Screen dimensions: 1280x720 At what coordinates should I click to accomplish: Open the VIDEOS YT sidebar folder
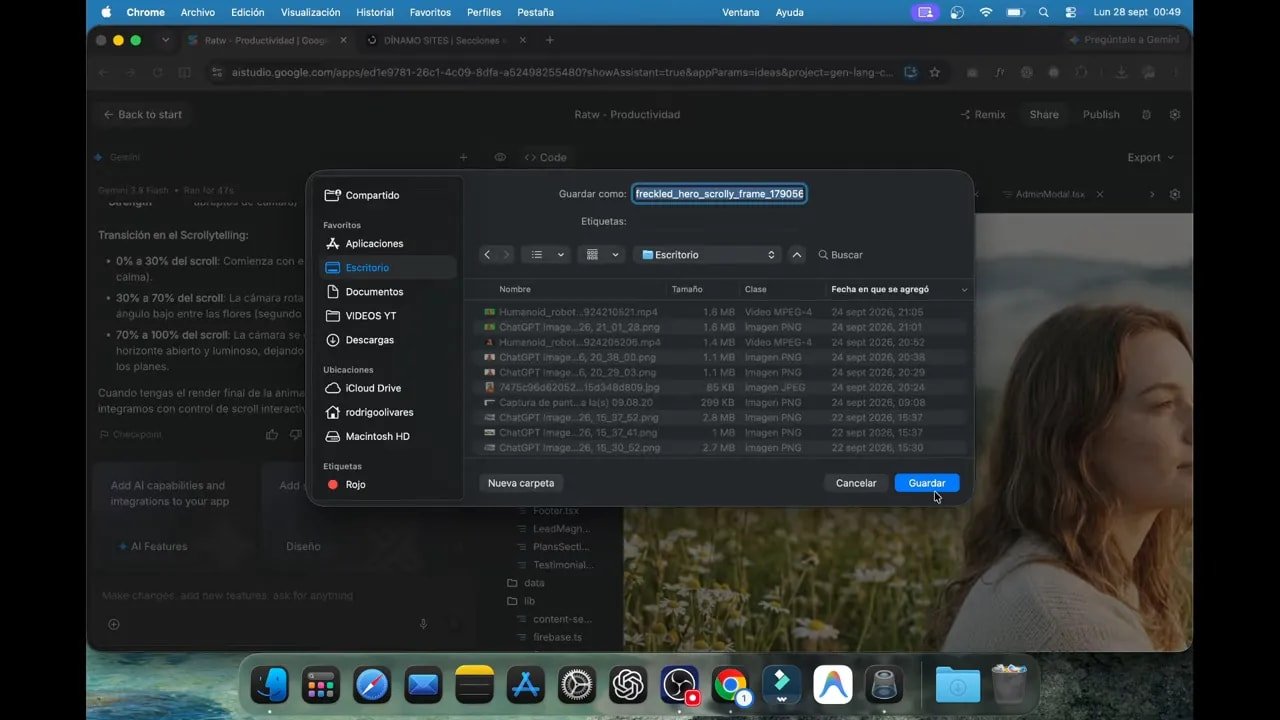(x=371, y=316)
